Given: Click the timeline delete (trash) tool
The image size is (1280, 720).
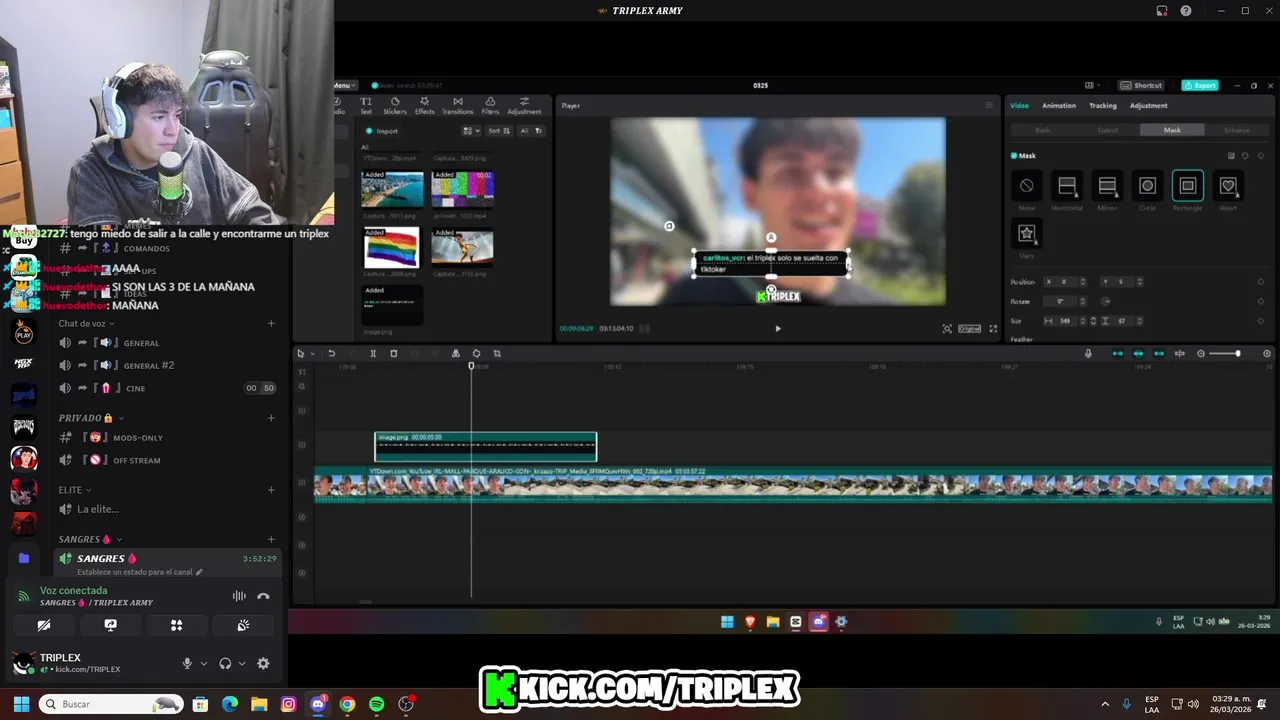Looking at the screenshot, I should [x=394, y=353].
